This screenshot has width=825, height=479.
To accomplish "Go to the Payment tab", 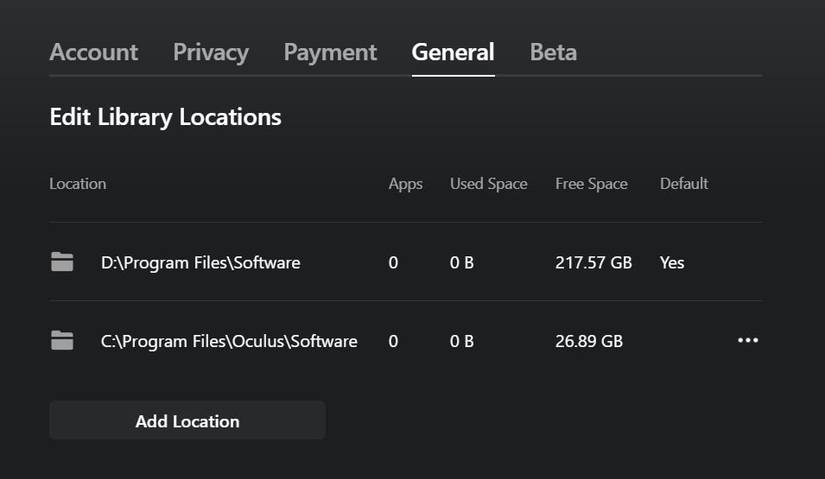I will [330, 52].
